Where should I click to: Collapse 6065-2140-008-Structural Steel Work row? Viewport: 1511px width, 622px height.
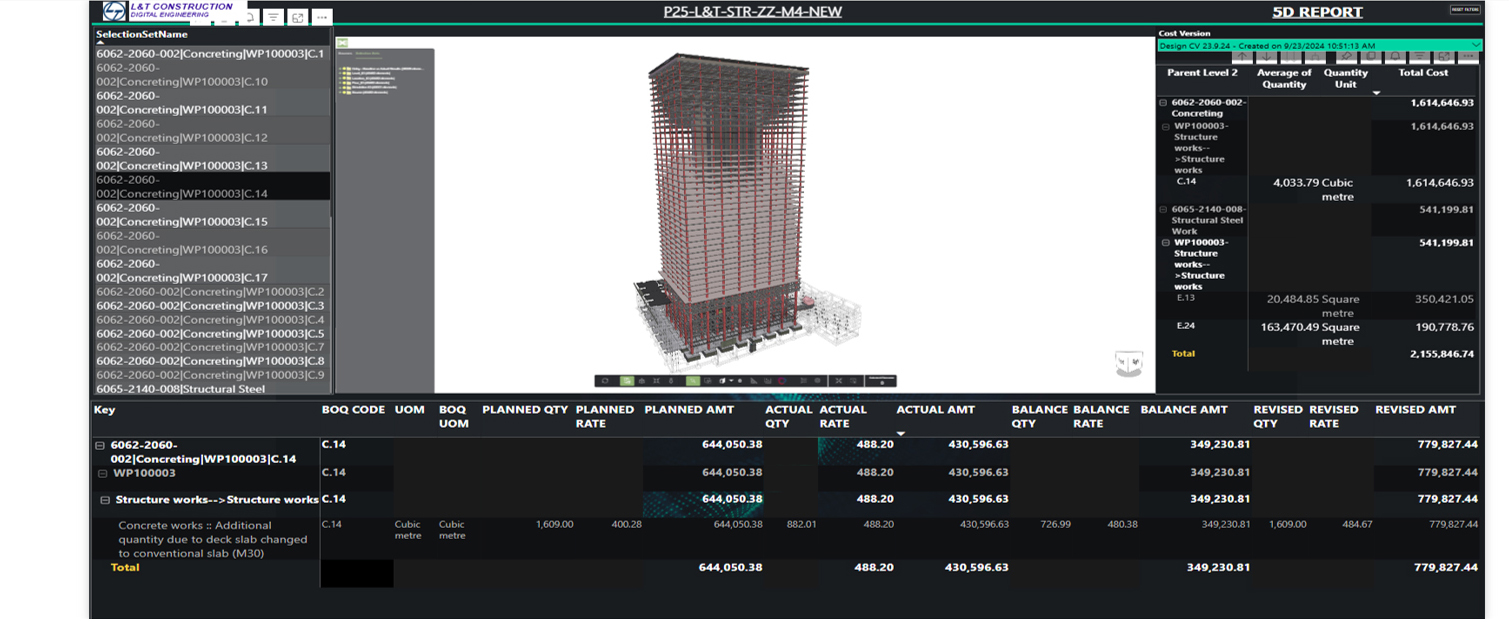point(1163,209)
